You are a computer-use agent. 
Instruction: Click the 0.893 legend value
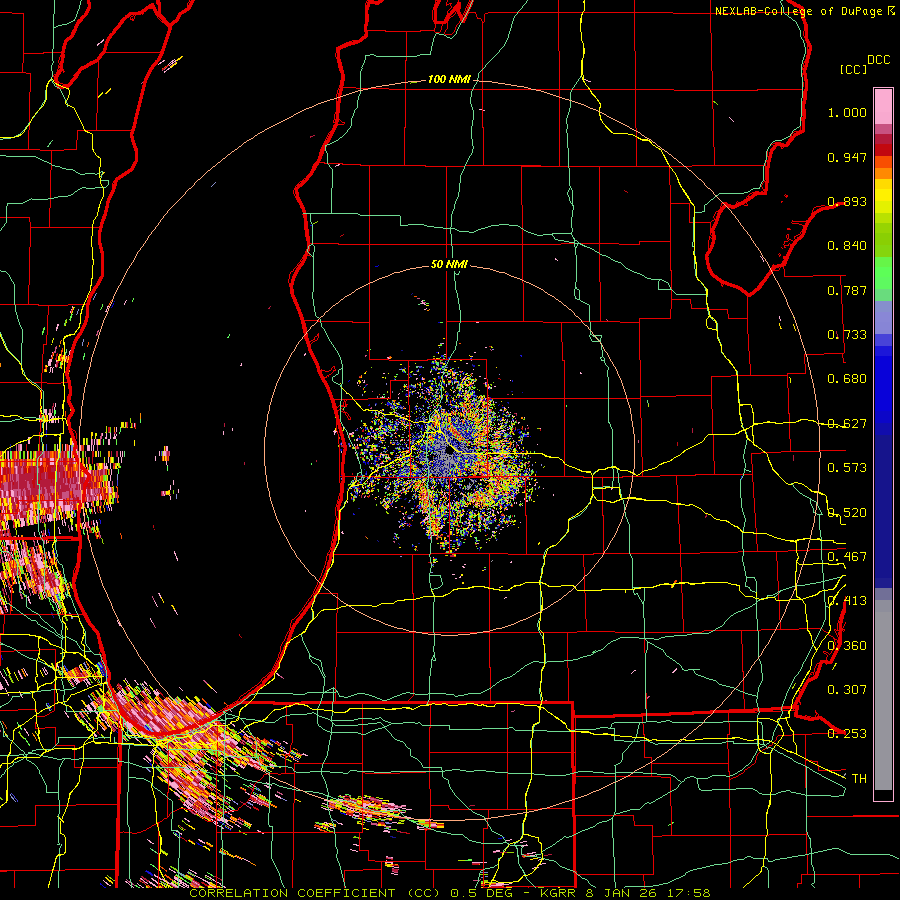(847, 201)
